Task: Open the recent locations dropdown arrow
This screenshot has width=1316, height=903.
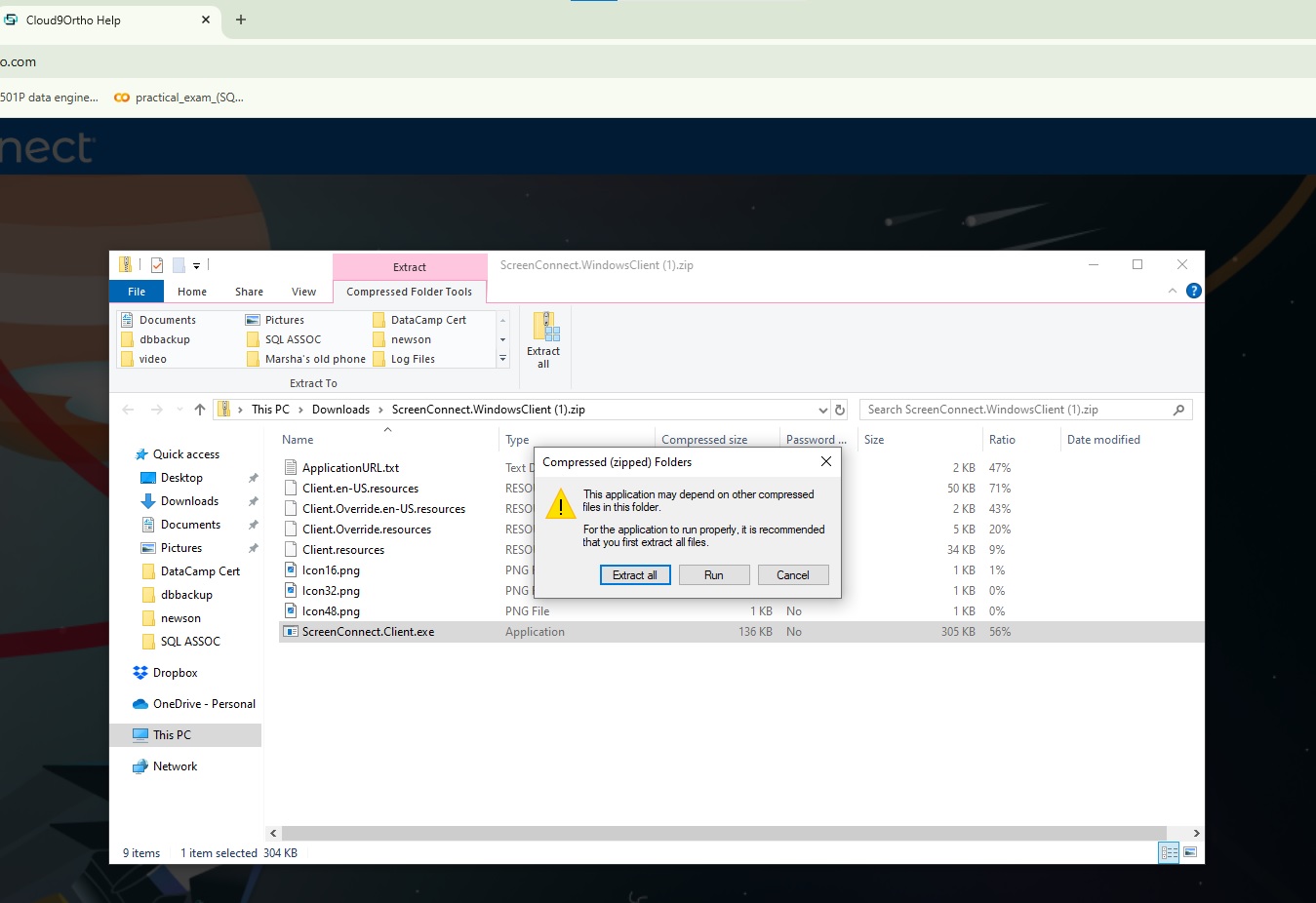Action: tap(179, 410)
